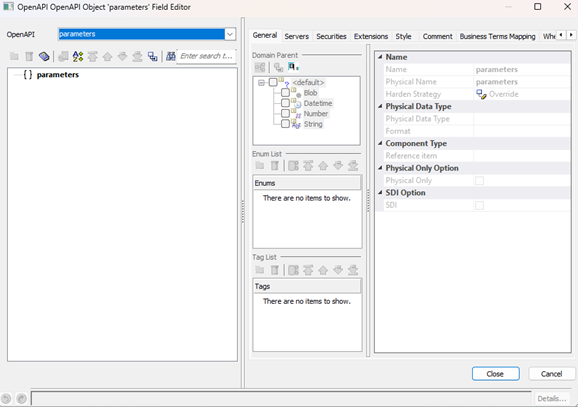This screenshot has width=578, height=407.
Task: Click the overlapping boxes icon beside binoculars
Action: tap(153, 56)
